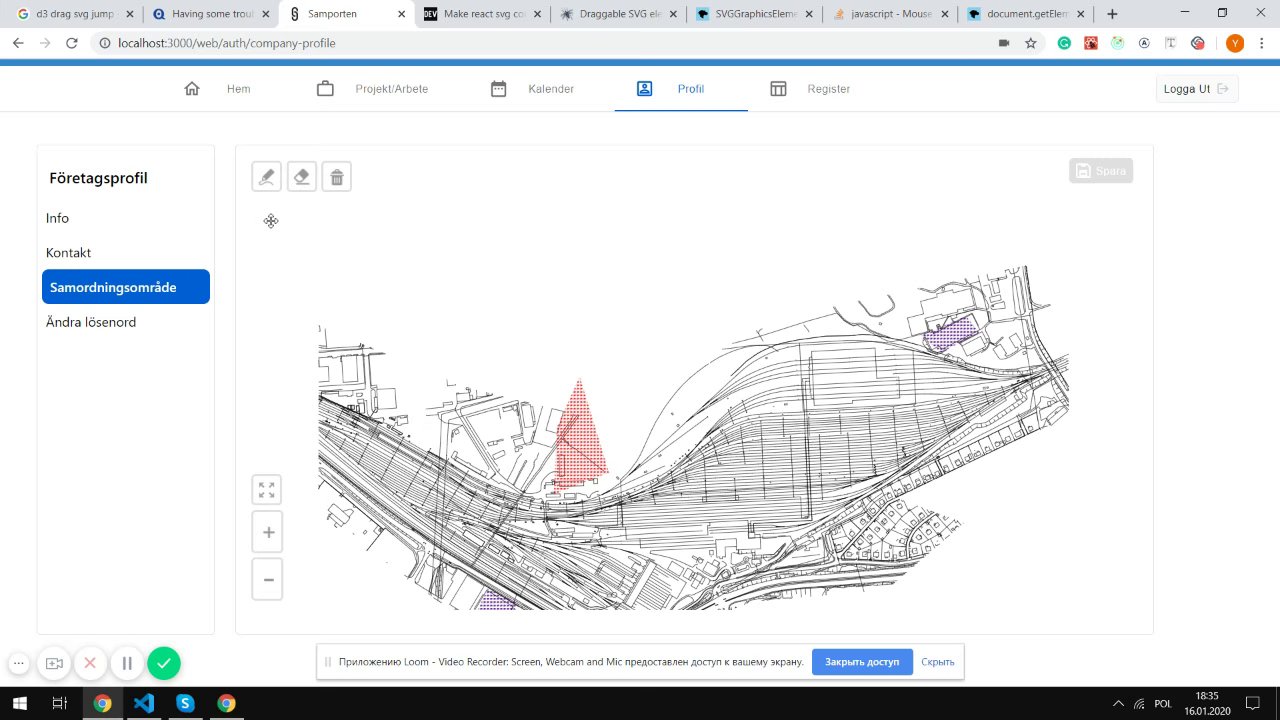
Task: Open the Projekt/Arbete navigation tab
Action: (x=372, y=89)
